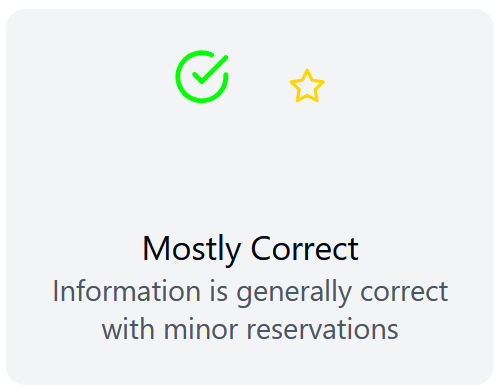Select the "Information is generally correct" line
Image resolution: width=501 pixels, height=387 pixels.
pos(250,292)
